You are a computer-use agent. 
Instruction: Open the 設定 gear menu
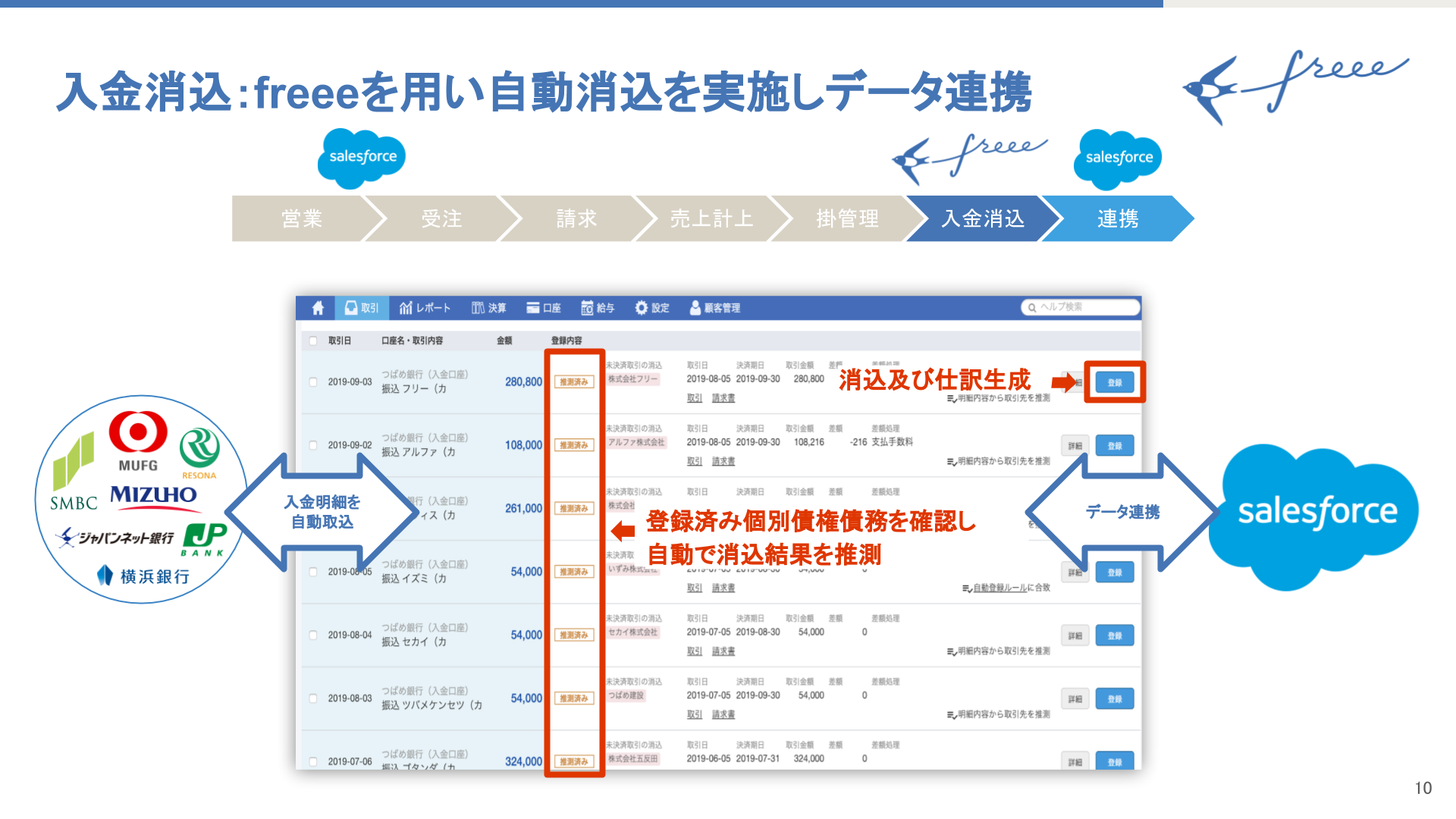tap(652, 308)
